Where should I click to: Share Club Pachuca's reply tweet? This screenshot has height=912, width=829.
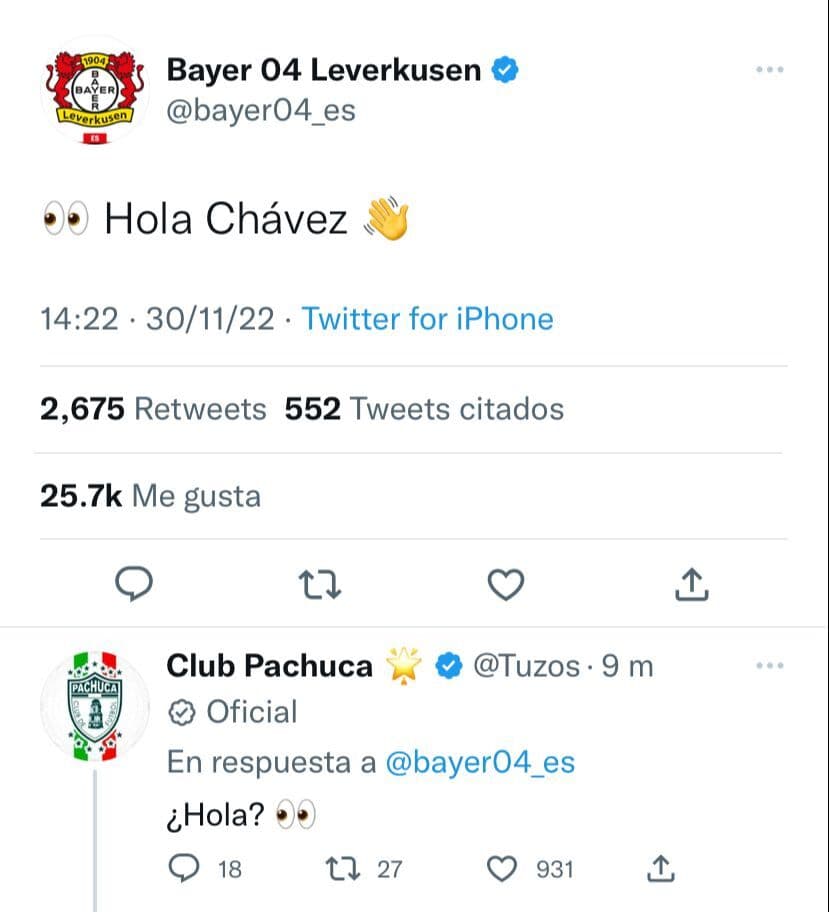tap(659, 868)
